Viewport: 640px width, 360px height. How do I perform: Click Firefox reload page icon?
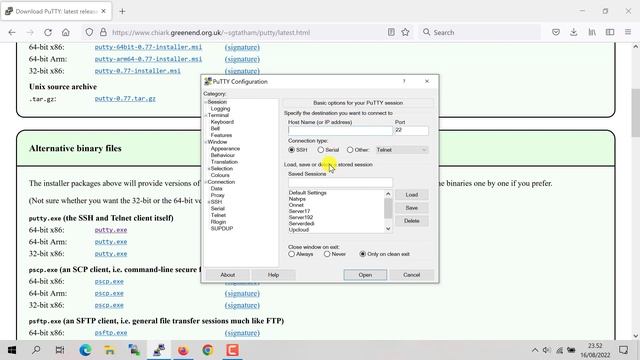[48, 32]
